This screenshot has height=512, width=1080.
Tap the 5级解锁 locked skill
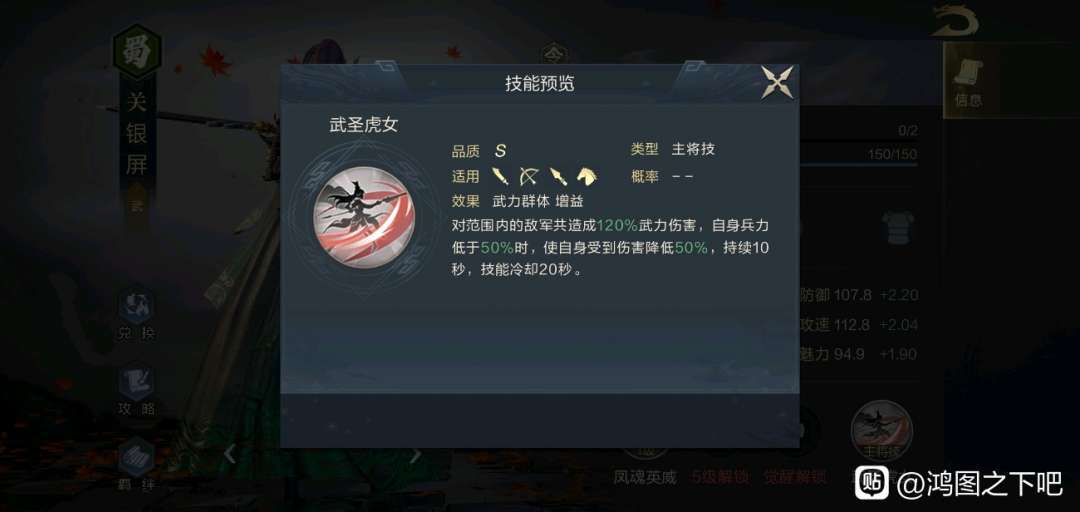720,475
